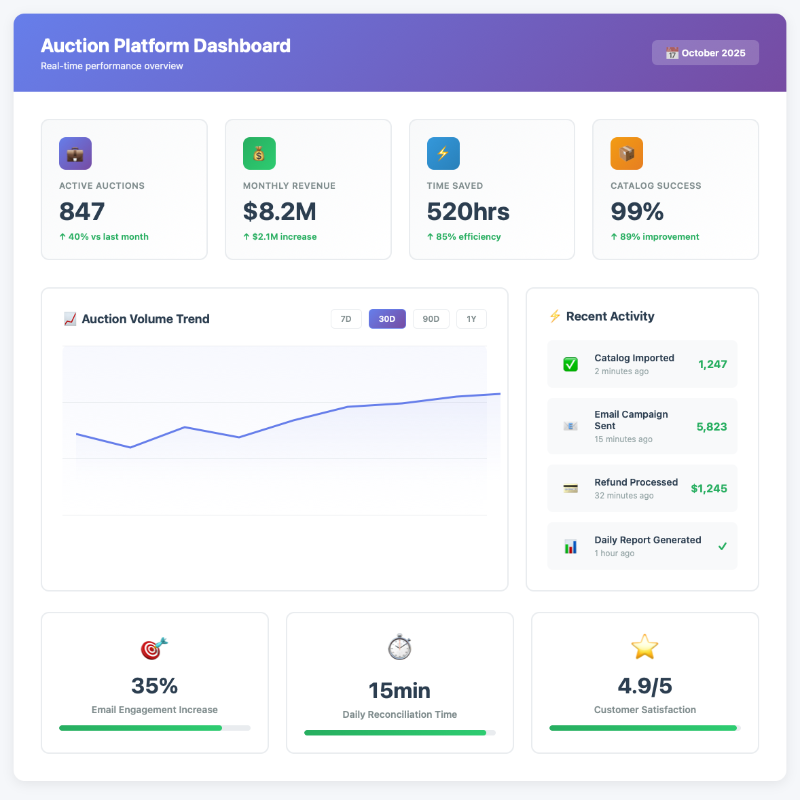The image size is (800, 800).
Task: Switch chart range to 7D
Action: [x=346, y=319]
